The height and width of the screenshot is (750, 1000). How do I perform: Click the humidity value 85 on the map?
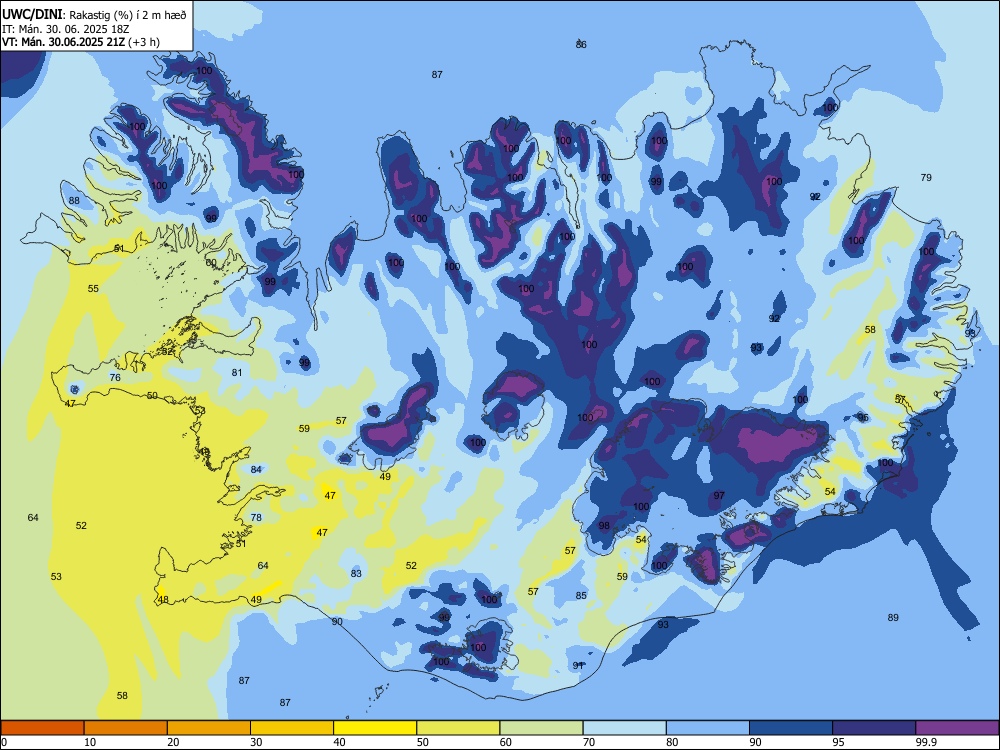(x=581, y=596)
